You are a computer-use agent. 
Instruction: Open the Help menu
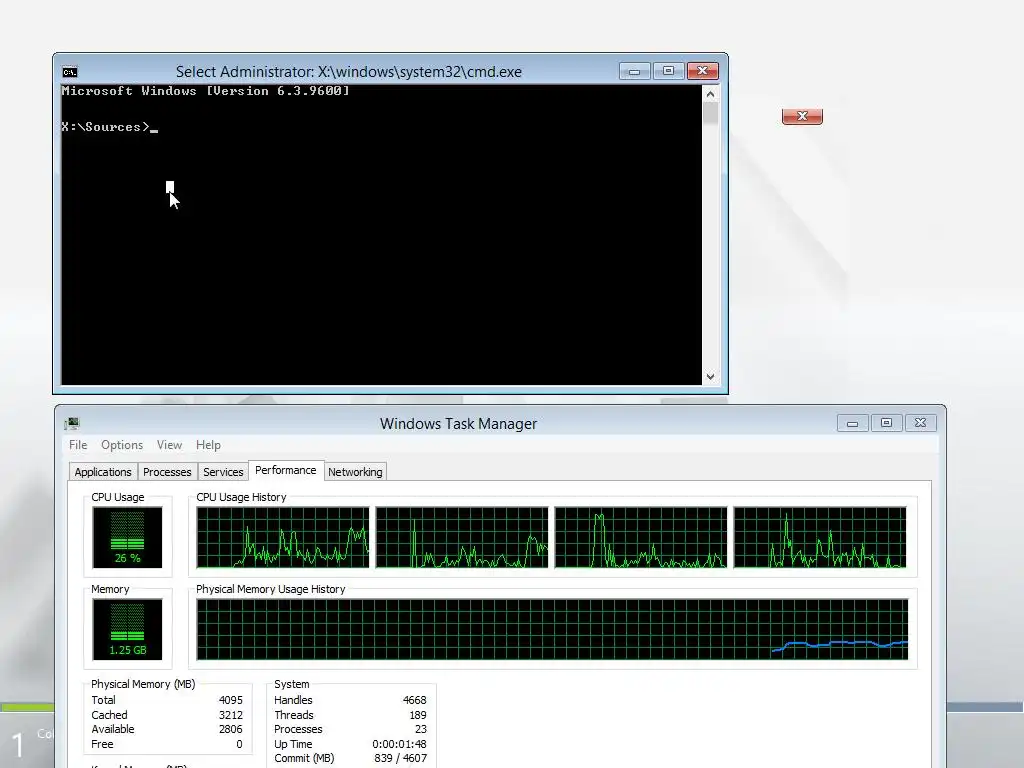click(x=208, y=445)
